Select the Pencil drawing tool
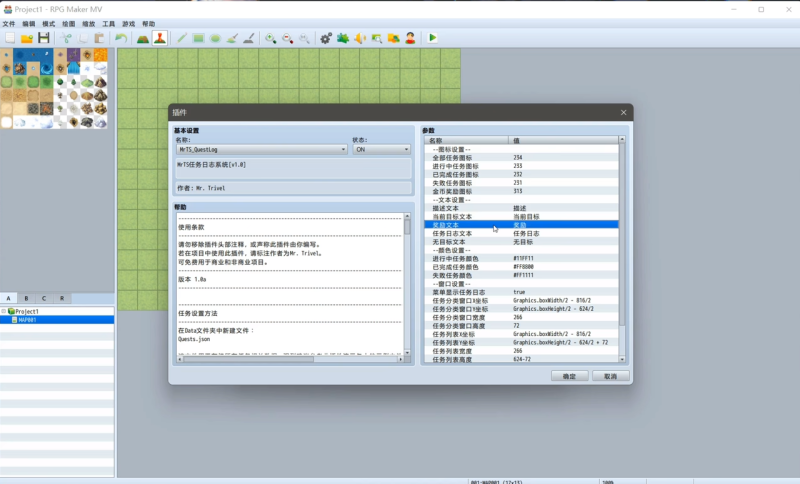Image resolution: width=800 pixels, height=484 pixels. [182, 38]
